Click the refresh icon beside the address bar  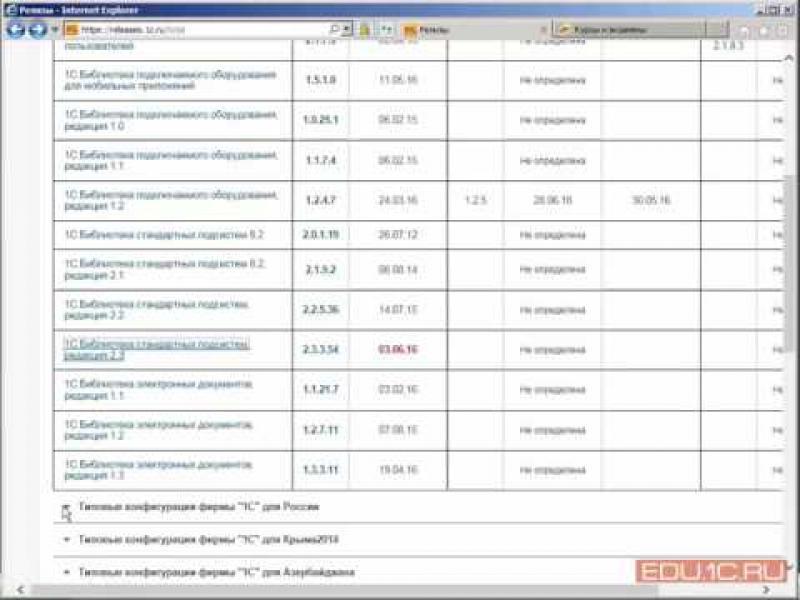pos(388,29)
